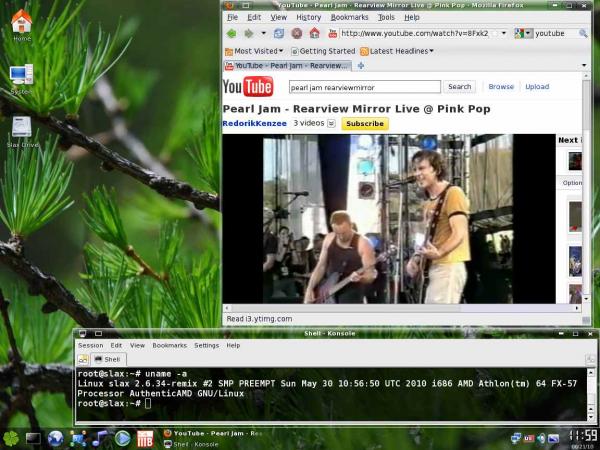
Task: Open the first Next video thumbnail
Action: point(575,161)
